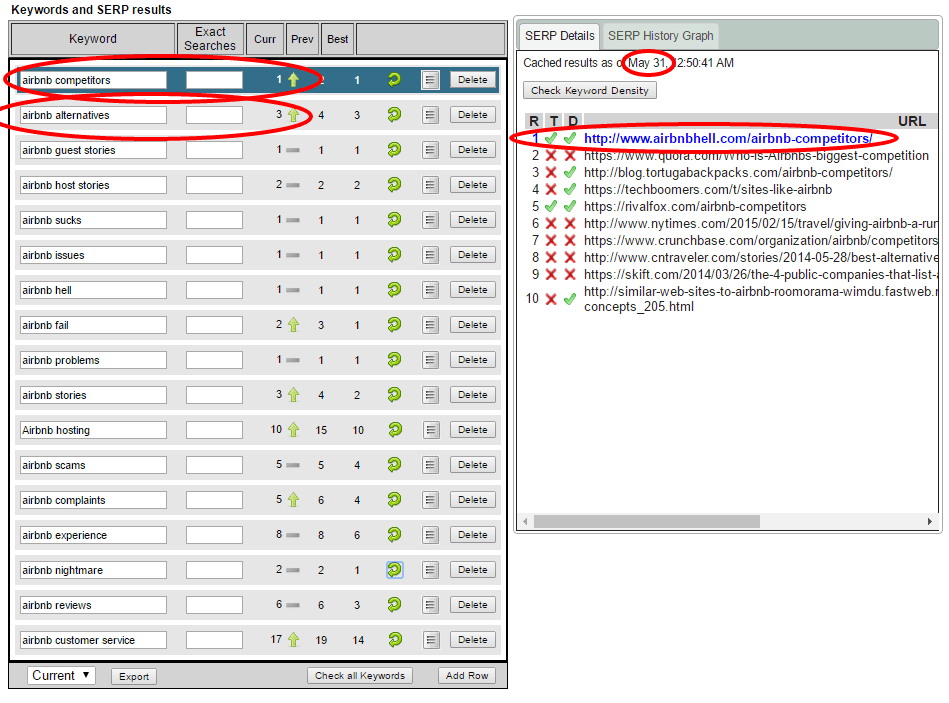
Task: Edit the airbnb alternatives keyword field
Action: pyautogui.click(x=93, y=115)
